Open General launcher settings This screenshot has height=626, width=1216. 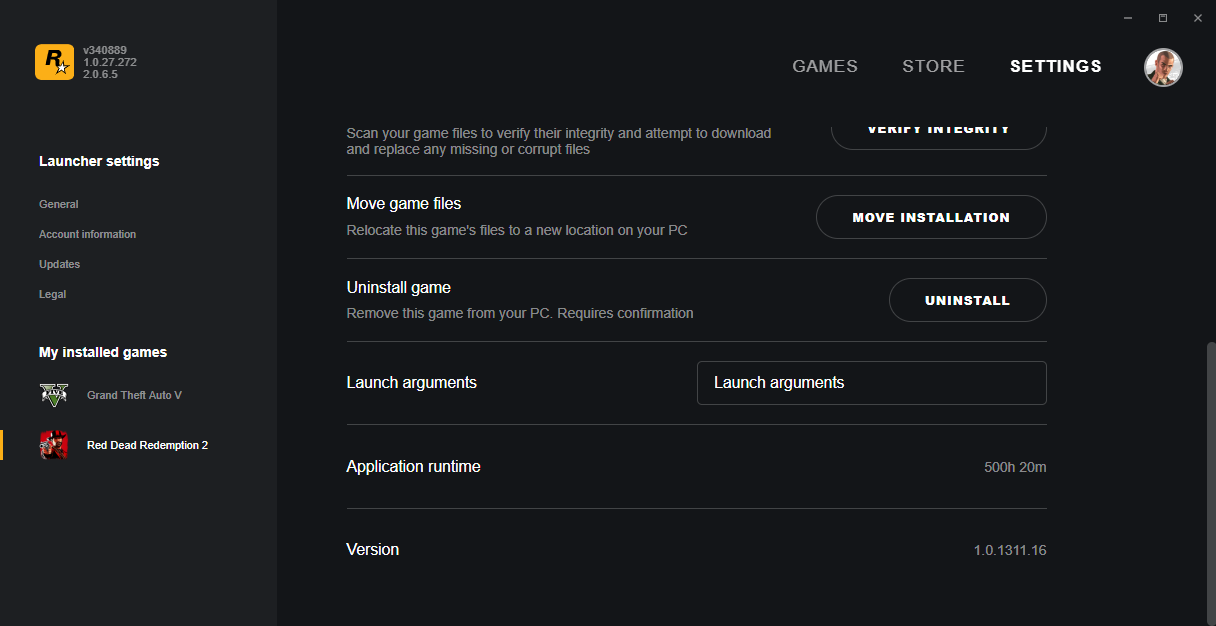[59, 204]
